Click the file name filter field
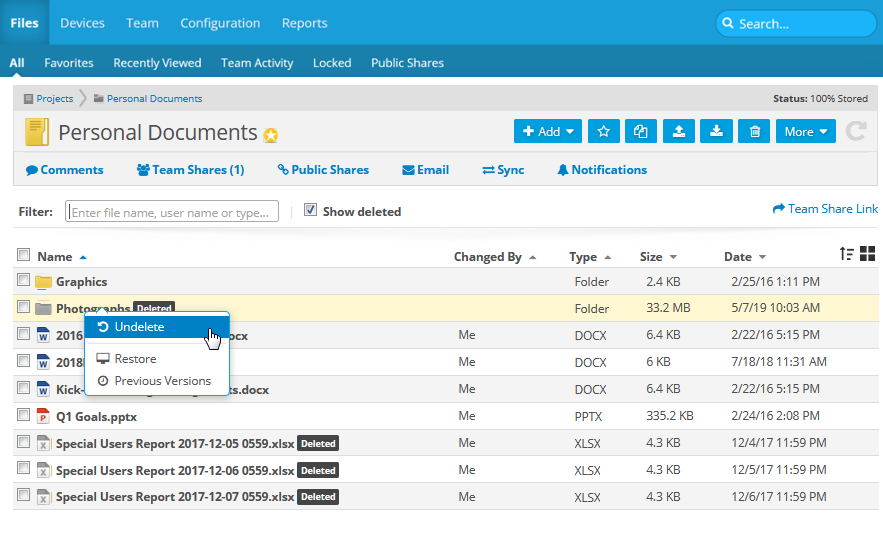The height and width of the screenshot is (537, 883). tap(172, 212)
